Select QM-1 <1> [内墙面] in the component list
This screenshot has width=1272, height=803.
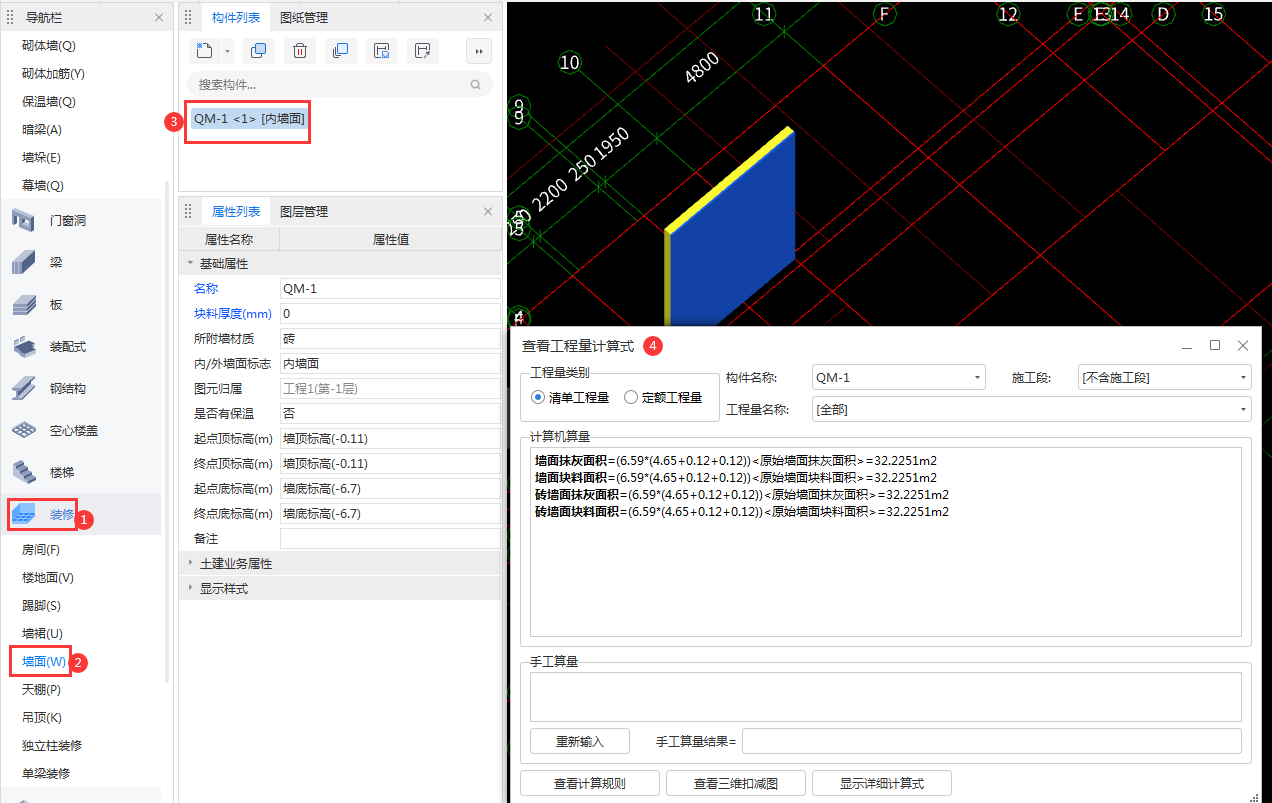coord(249,119)
